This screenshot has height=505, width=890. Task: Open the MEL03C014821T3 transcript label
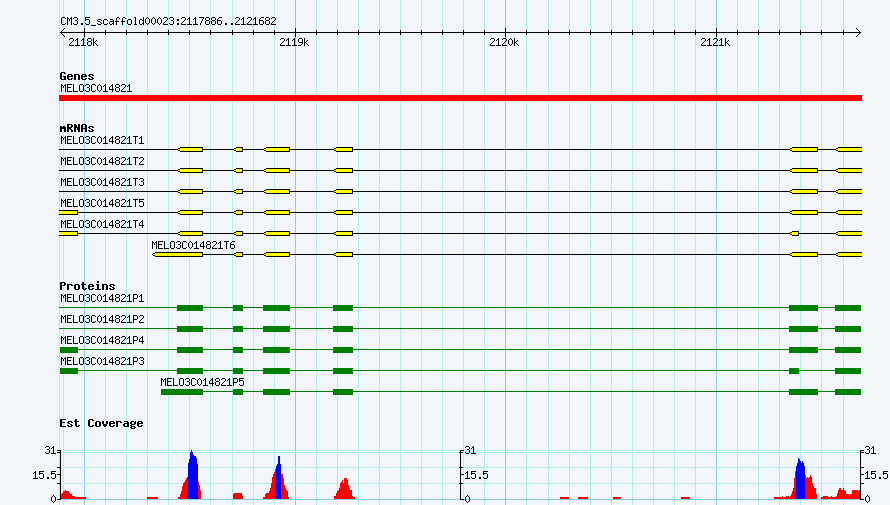click(102, 182)
